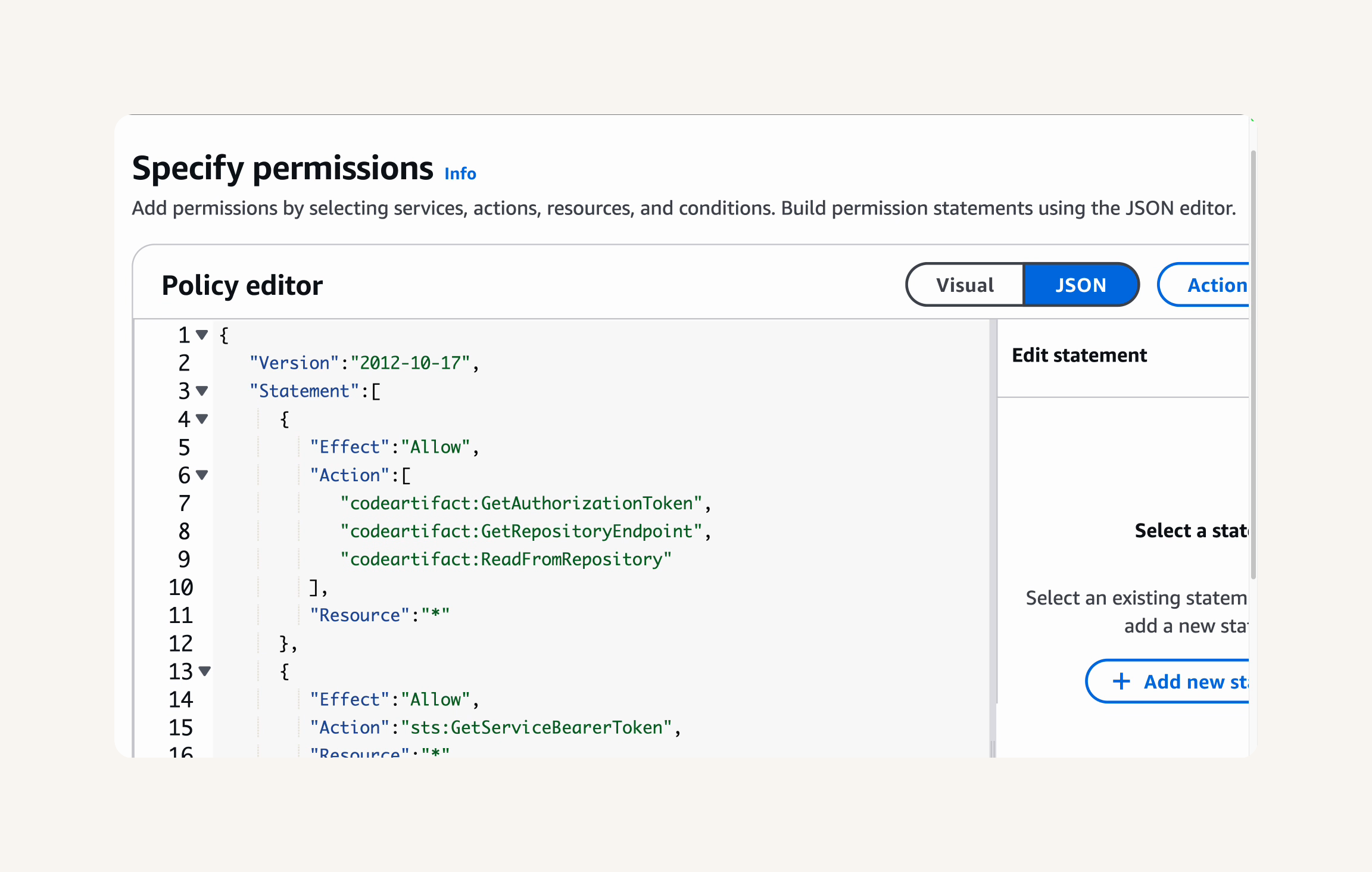This screenshot has width=1372, height=872.
Task: Click the sts:GetServiceBearerToken action line
Action: [x=495, y=727]
